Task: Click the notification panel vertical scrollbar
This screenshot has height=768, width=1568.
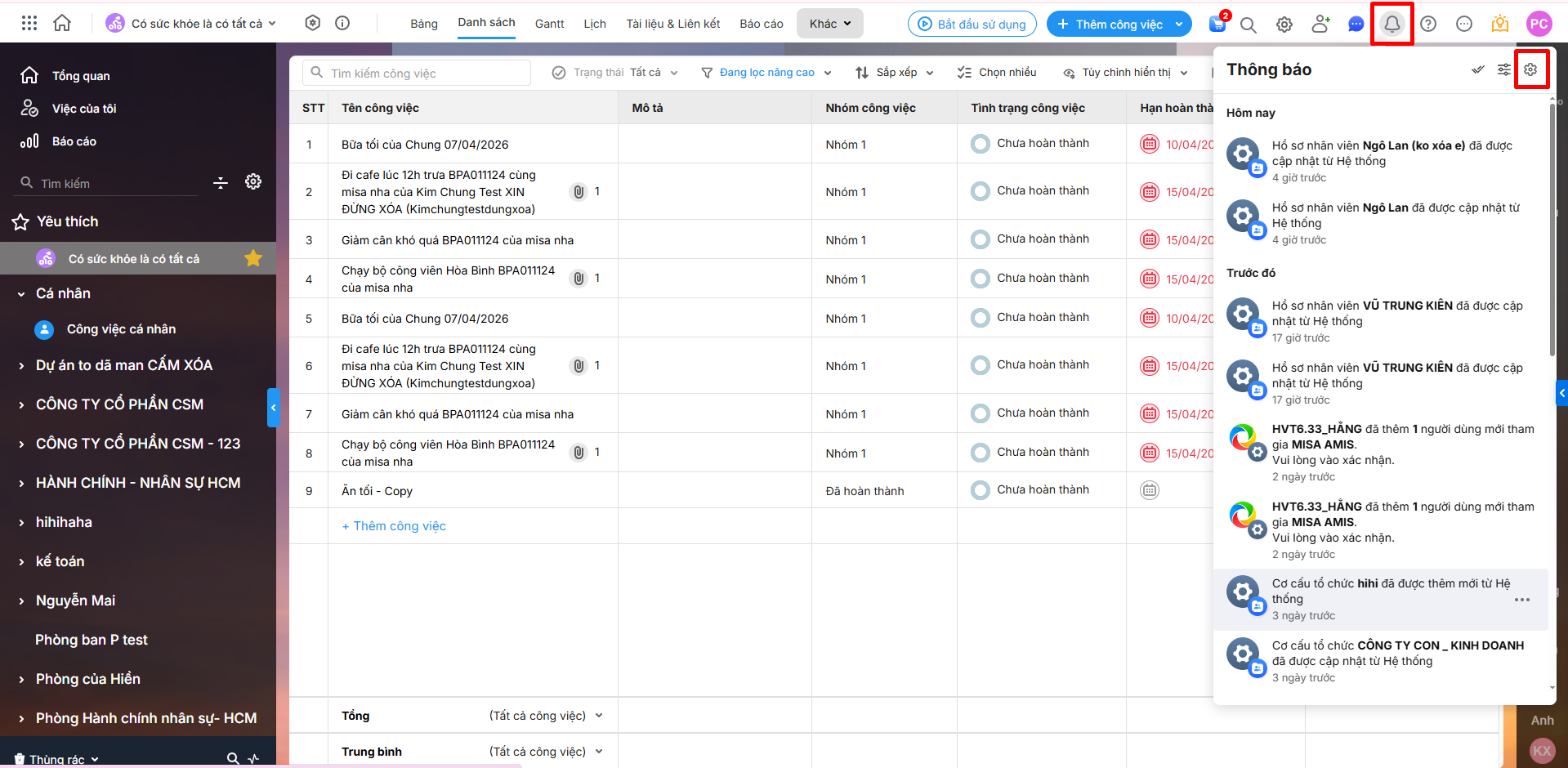Action: (1552, 229)
